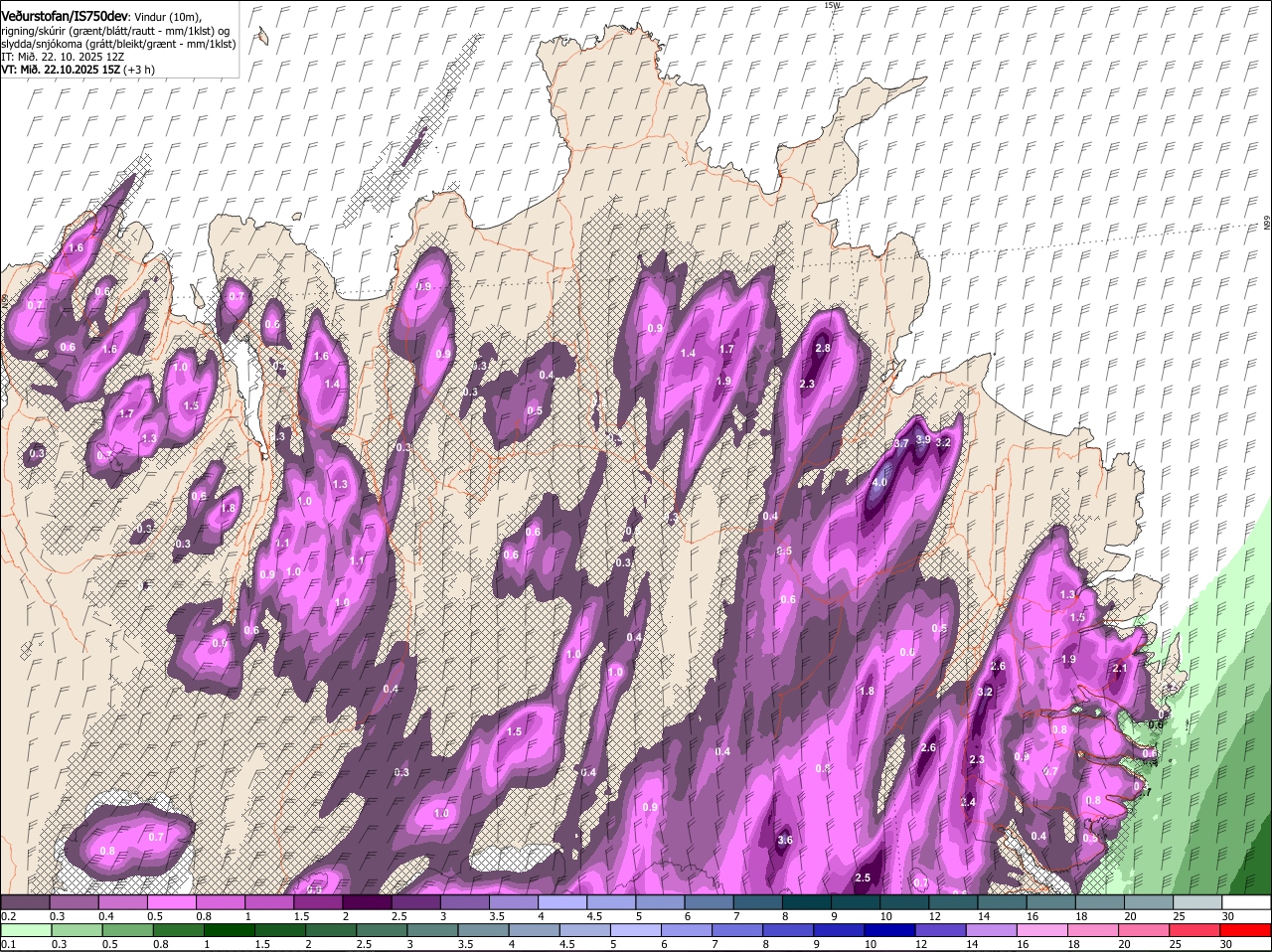The width and height of the screenshot is (1272, 952).
Task: Pick the deep blue 10 swatch in bottom legend
Action: [x=889, y=930]
